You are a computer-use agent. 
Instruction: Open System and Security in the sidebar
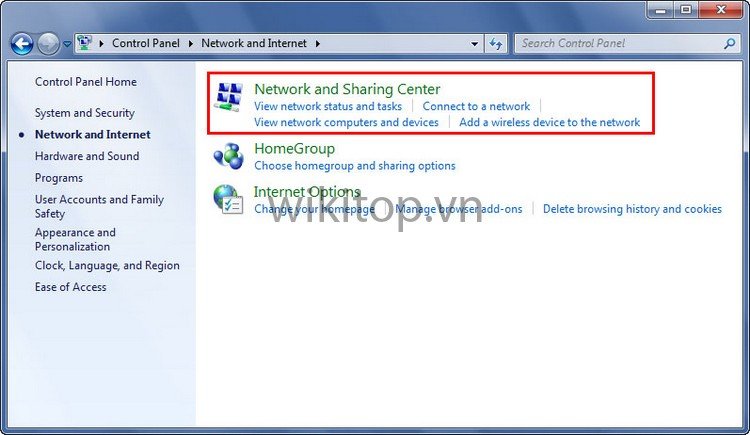84,113
